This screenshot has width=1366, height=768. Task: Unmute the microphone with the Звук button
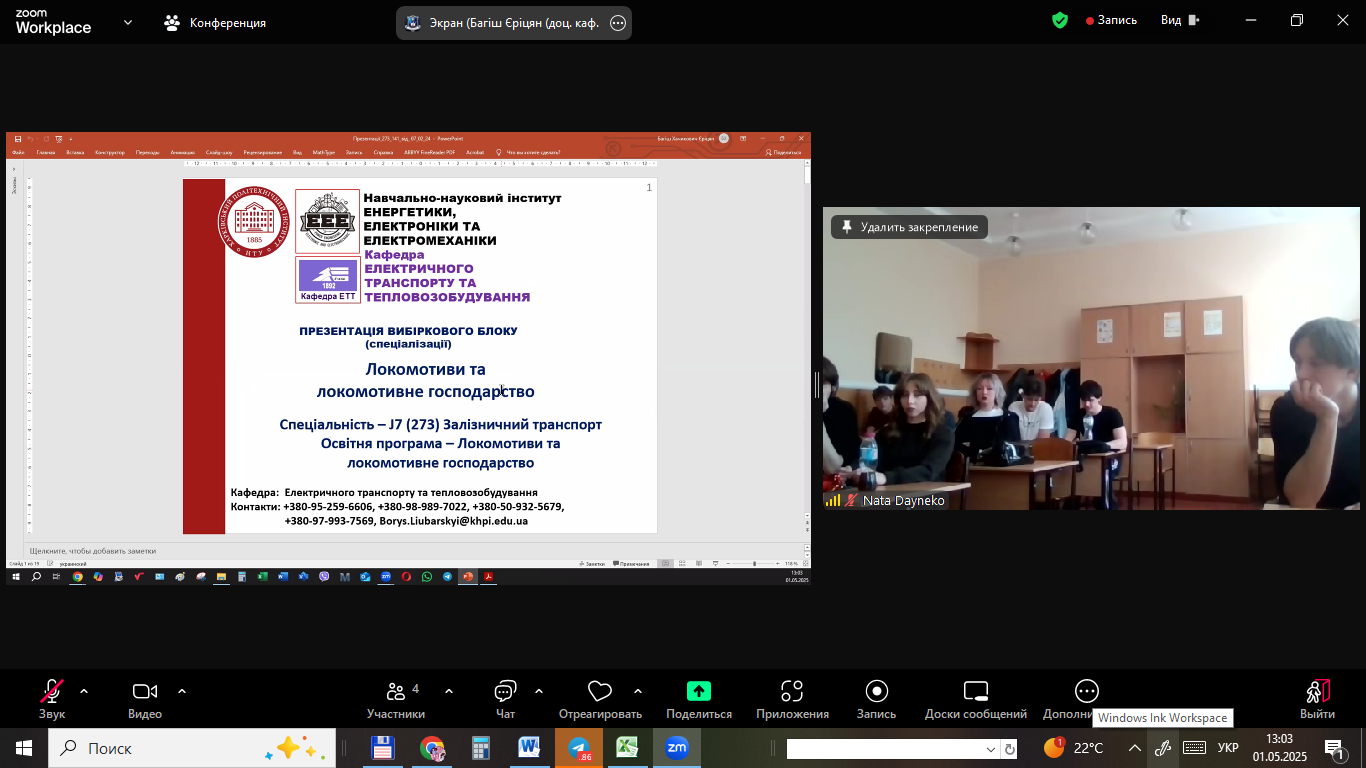(52, 700)
